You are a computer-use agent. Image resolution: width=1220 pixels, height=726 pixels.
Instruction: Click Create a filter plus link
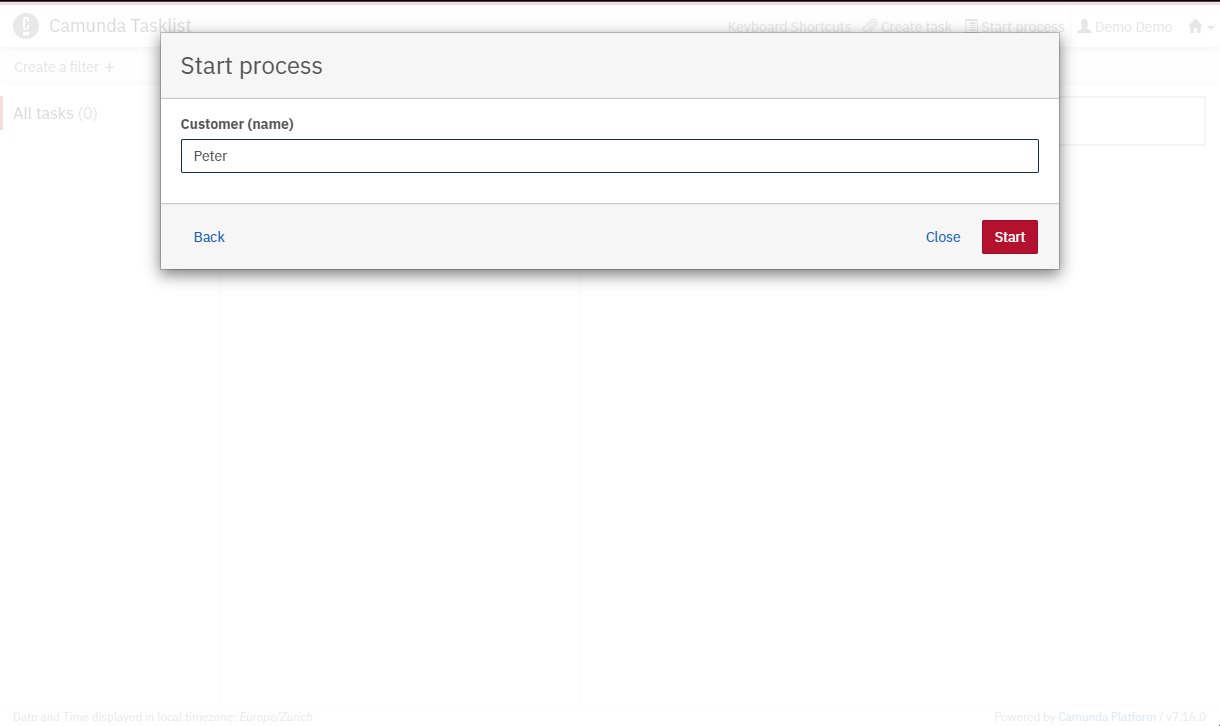click(65, 67)
